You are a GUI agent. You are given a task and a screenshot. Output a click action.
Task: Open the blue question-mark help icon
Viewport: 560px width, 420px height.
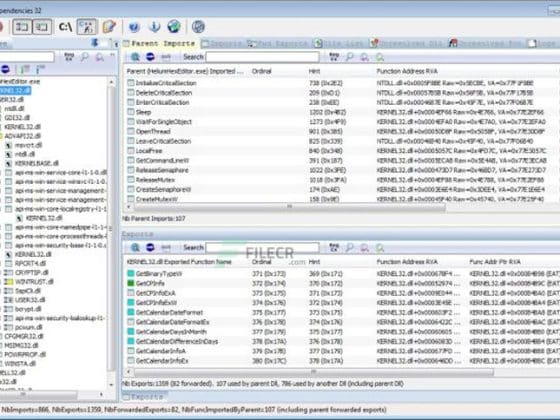pyautogui.click(x=134, y=27)
